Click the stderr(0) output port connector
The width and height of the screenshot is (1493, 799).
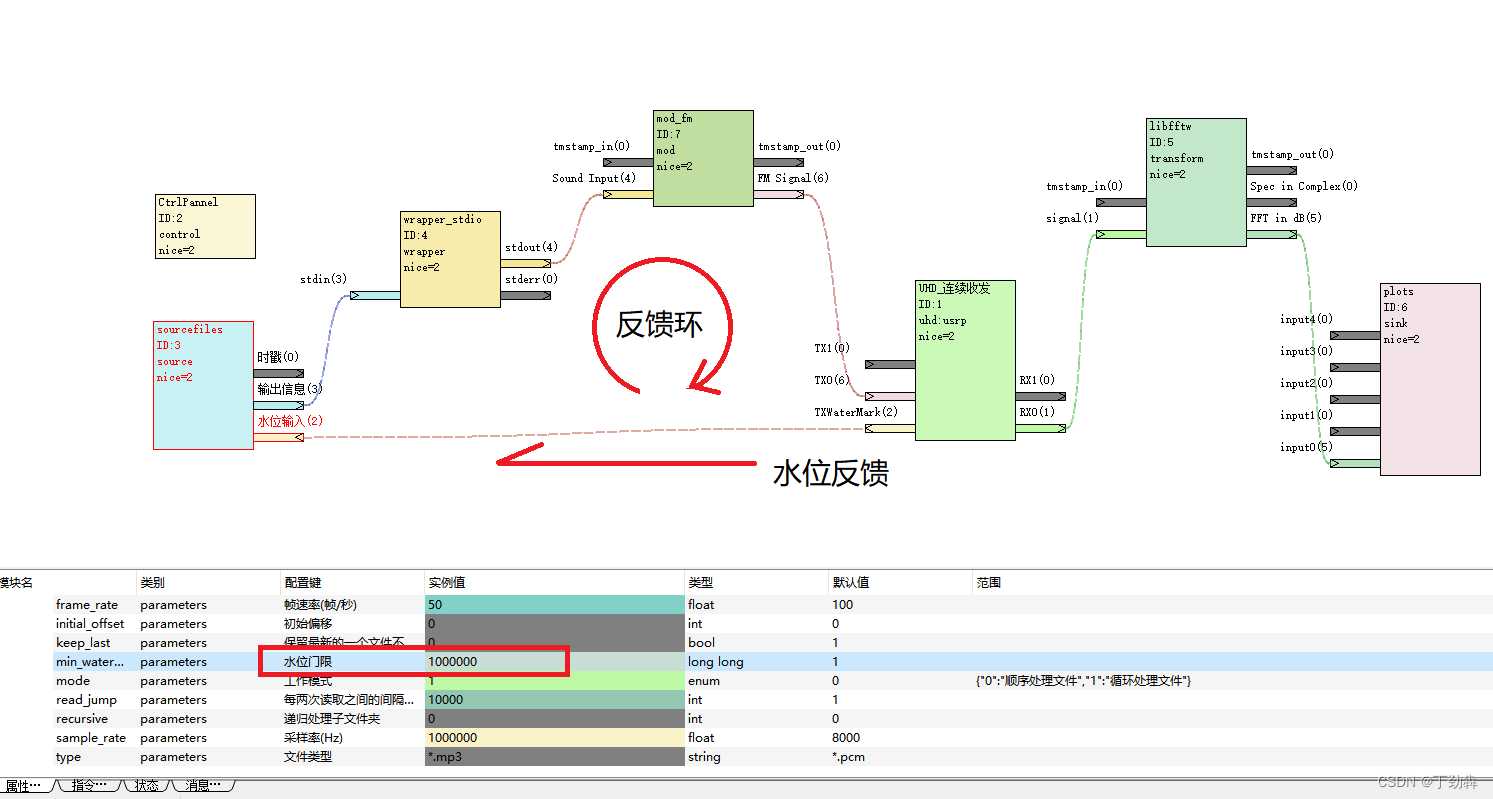(526, 295)
